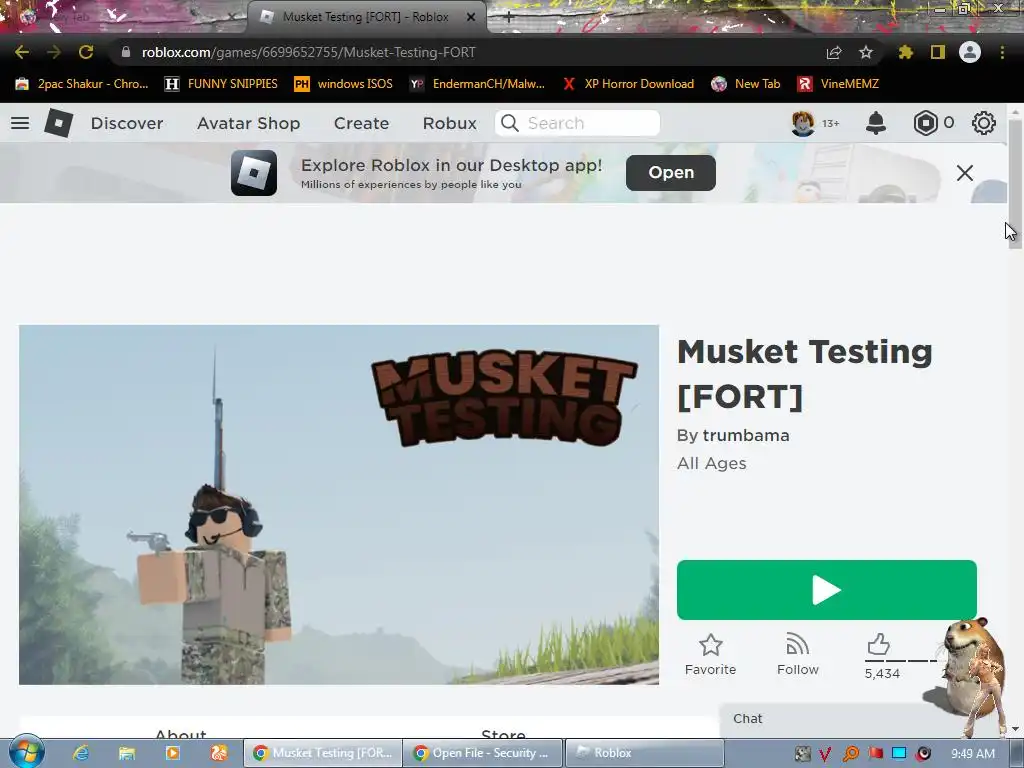This screenshot has height=768, width=1024.
Task: Open the user avatar profile in navbar
Action: pos(803,123)
